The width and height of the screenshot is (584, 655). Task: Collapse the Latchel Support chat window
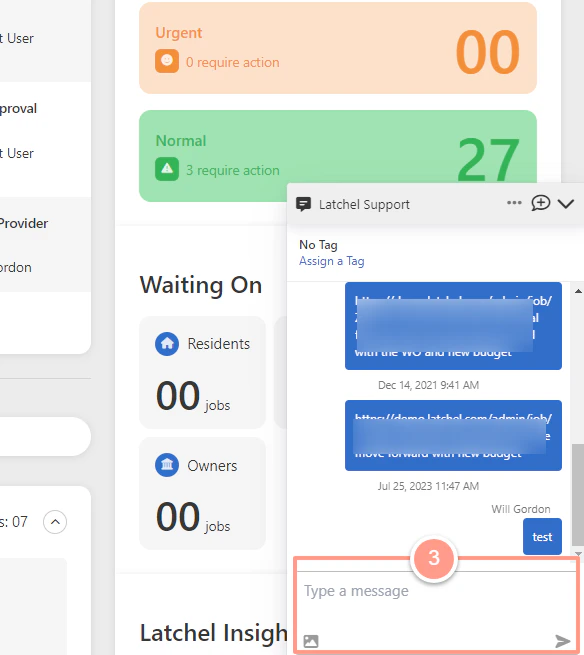point(566,204)
